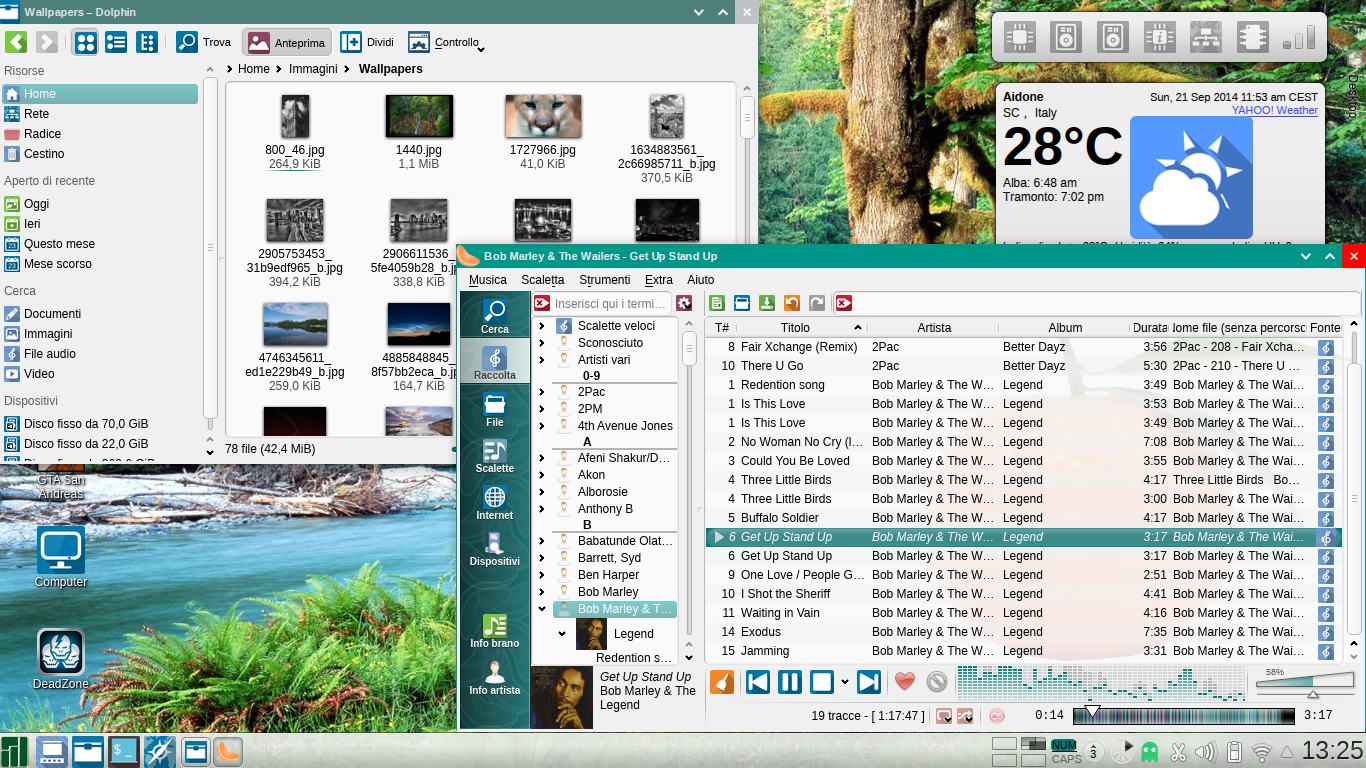This screenshot has height=768, width=1366.
Task: Expand the Scalette veloci tree node
Action: coord(542,326)
